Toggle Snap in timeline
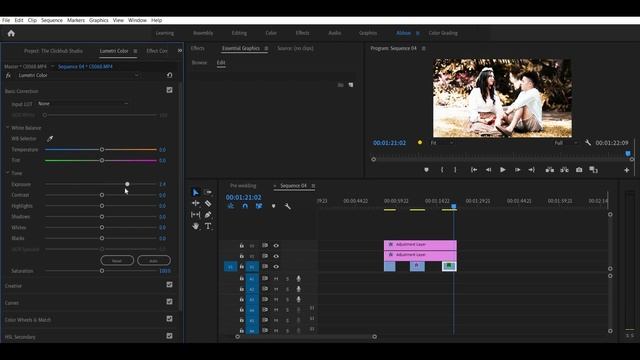The image size is (640, 360). [x=245, y=206]
